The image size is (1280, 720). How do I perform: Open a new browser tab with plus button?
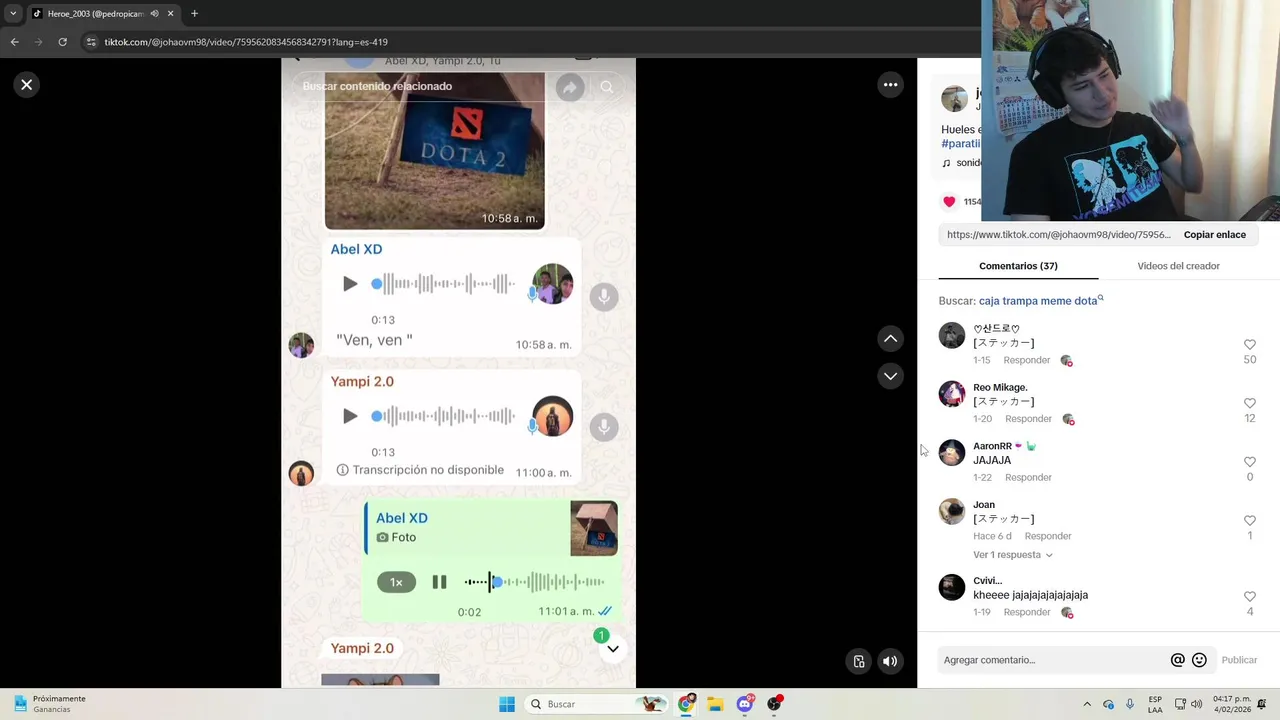pos(194,14)
